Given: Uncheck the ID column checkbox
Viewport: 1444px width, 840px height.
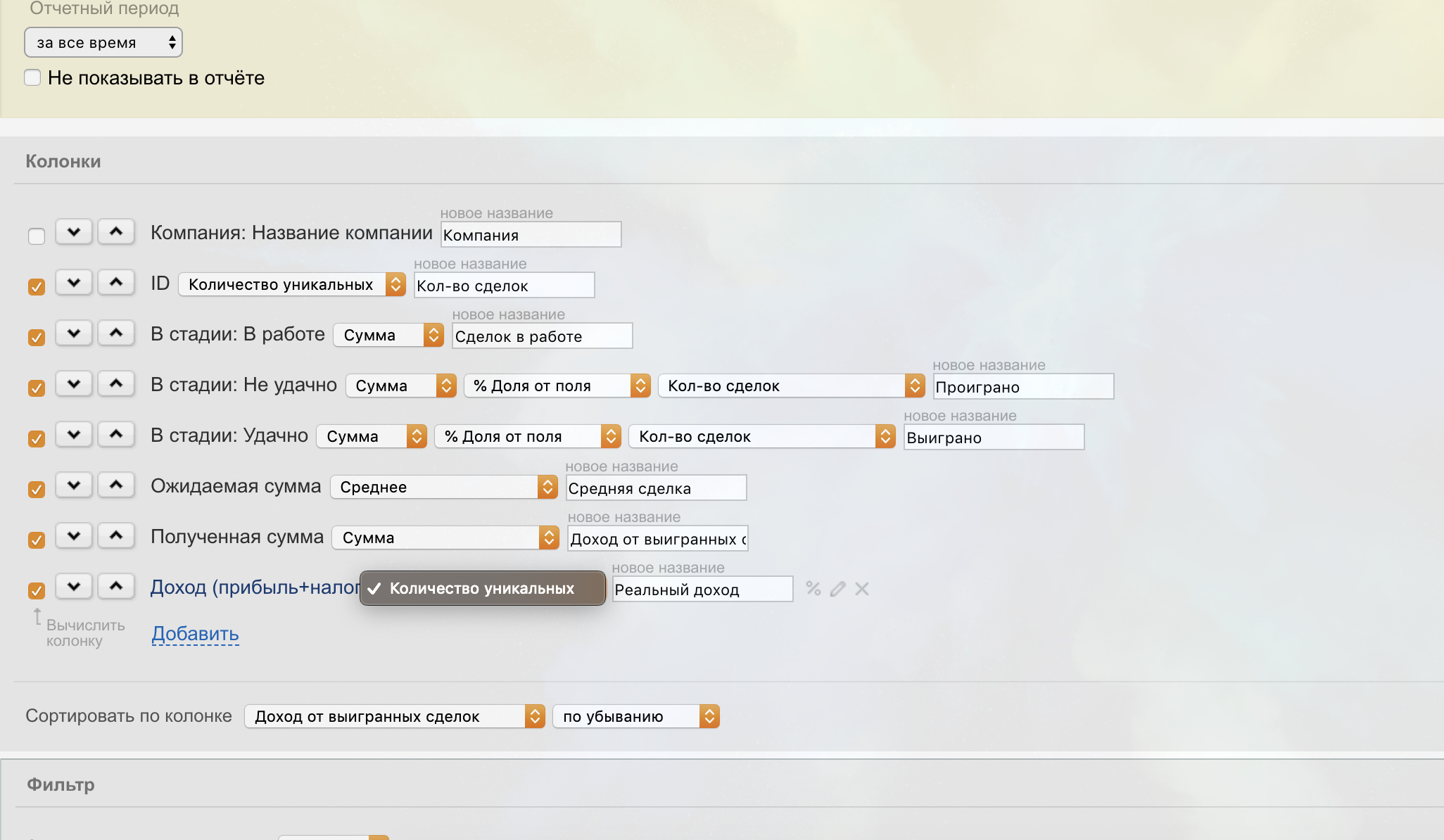Looking at the screenshot, I should [37, 287].
